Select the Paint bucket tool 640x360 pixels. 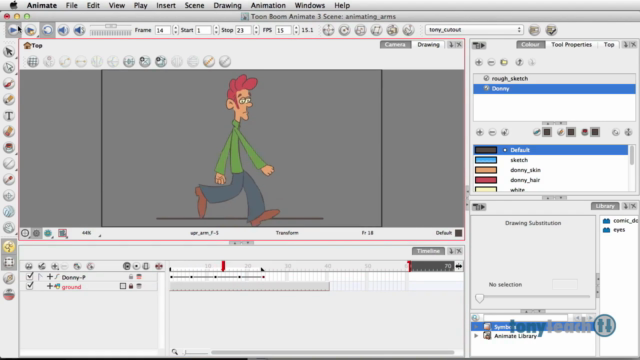pyautogui.click(x=9, y=147)
